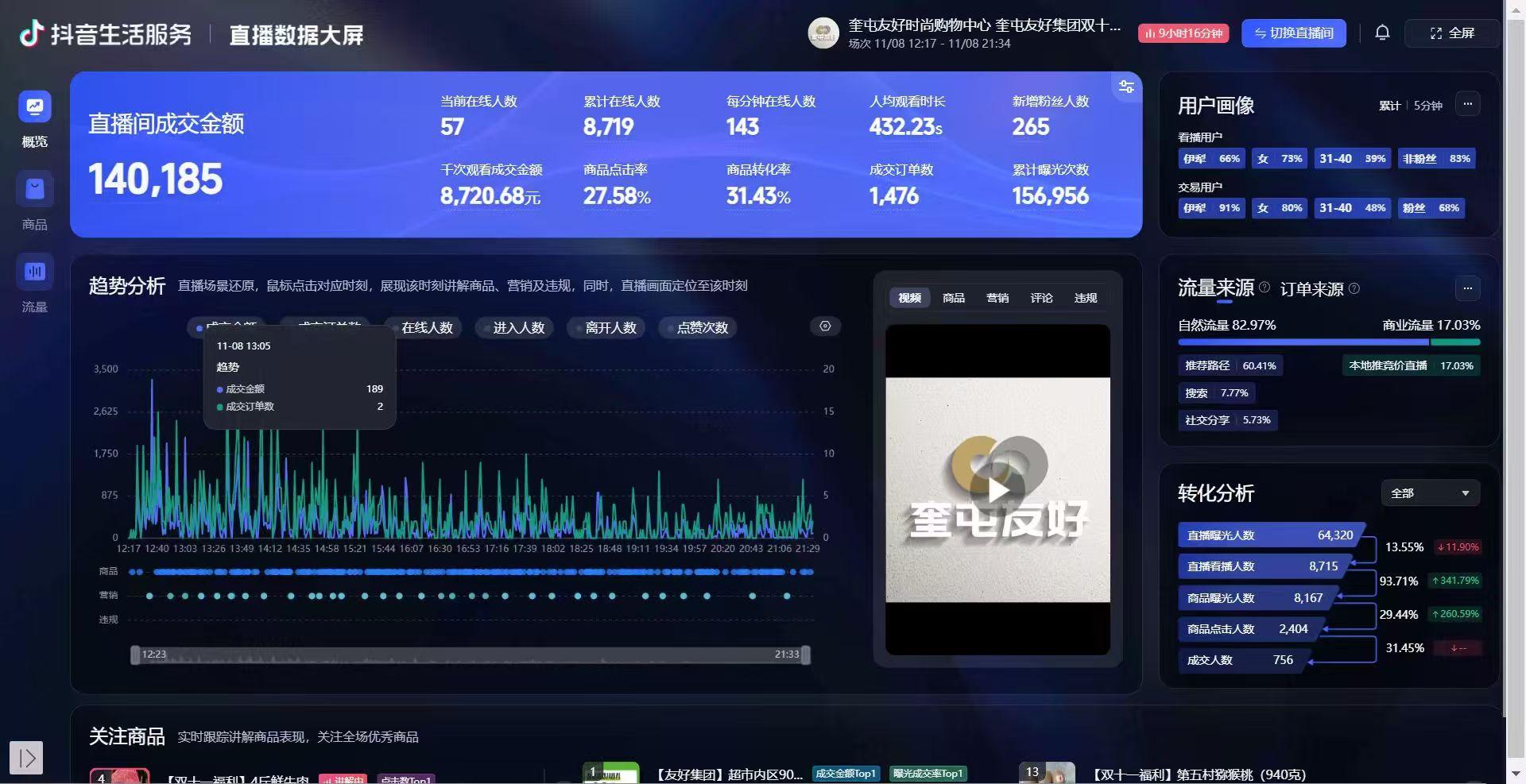This screenshot has width=1526, height=784.
Task: Switch to the 订单来源 tab
Action: (x=1311, y=289)
